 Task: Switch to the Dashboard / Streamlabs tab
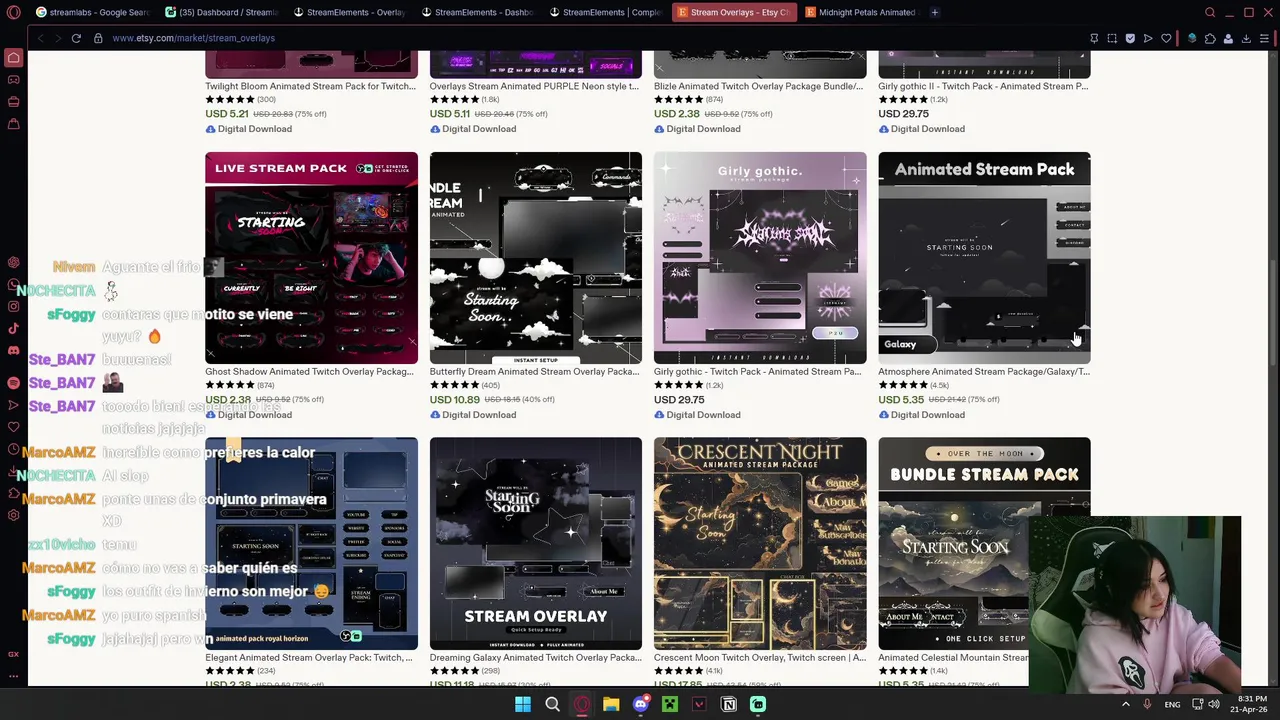click(221, 12)
